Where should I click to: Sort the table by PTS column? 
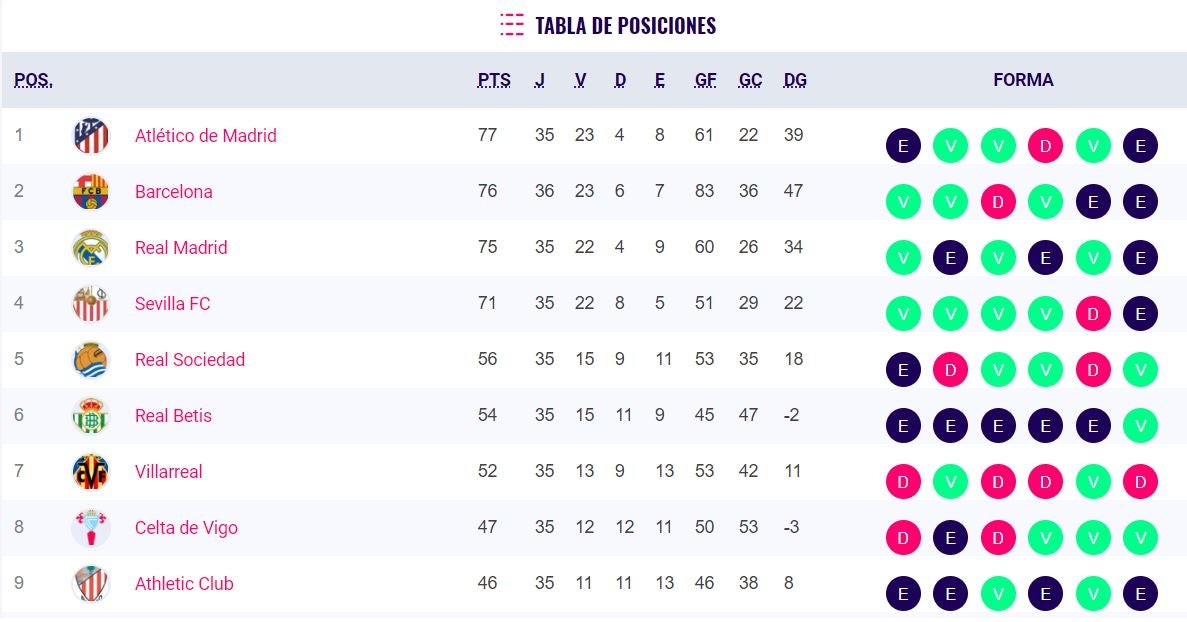pos(495,80)
